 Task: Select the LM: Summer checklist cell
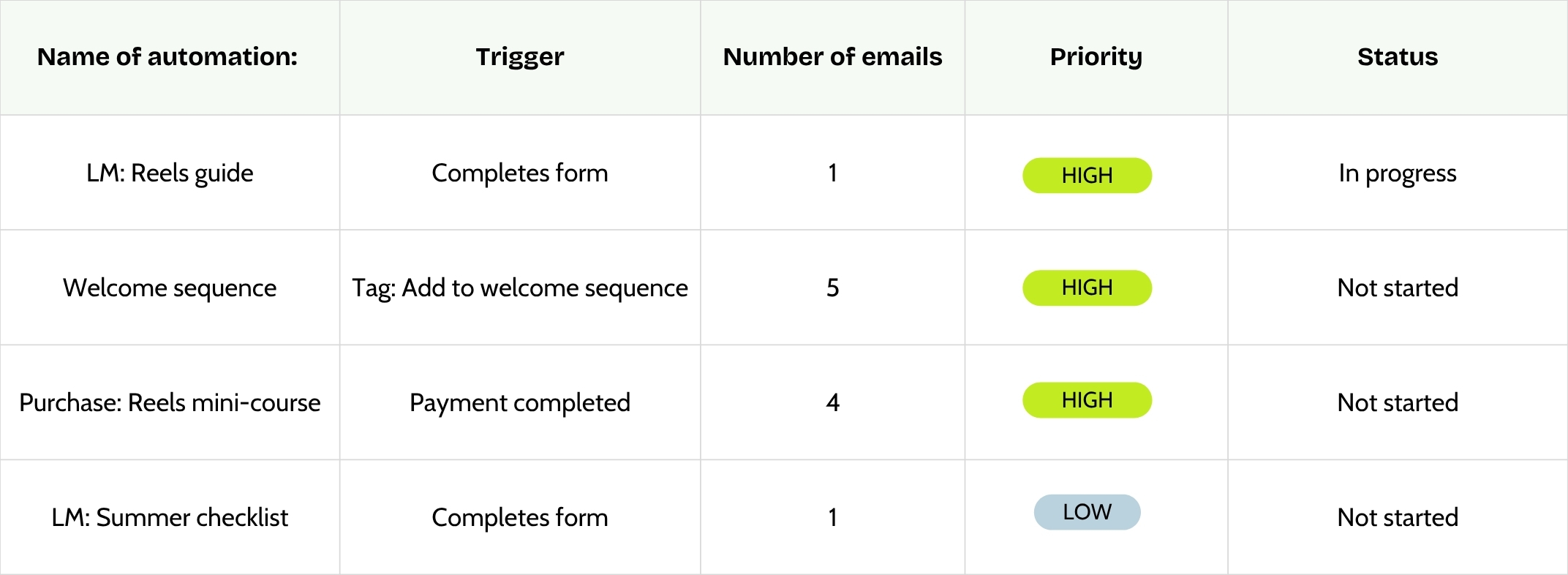tap(170, 518)
